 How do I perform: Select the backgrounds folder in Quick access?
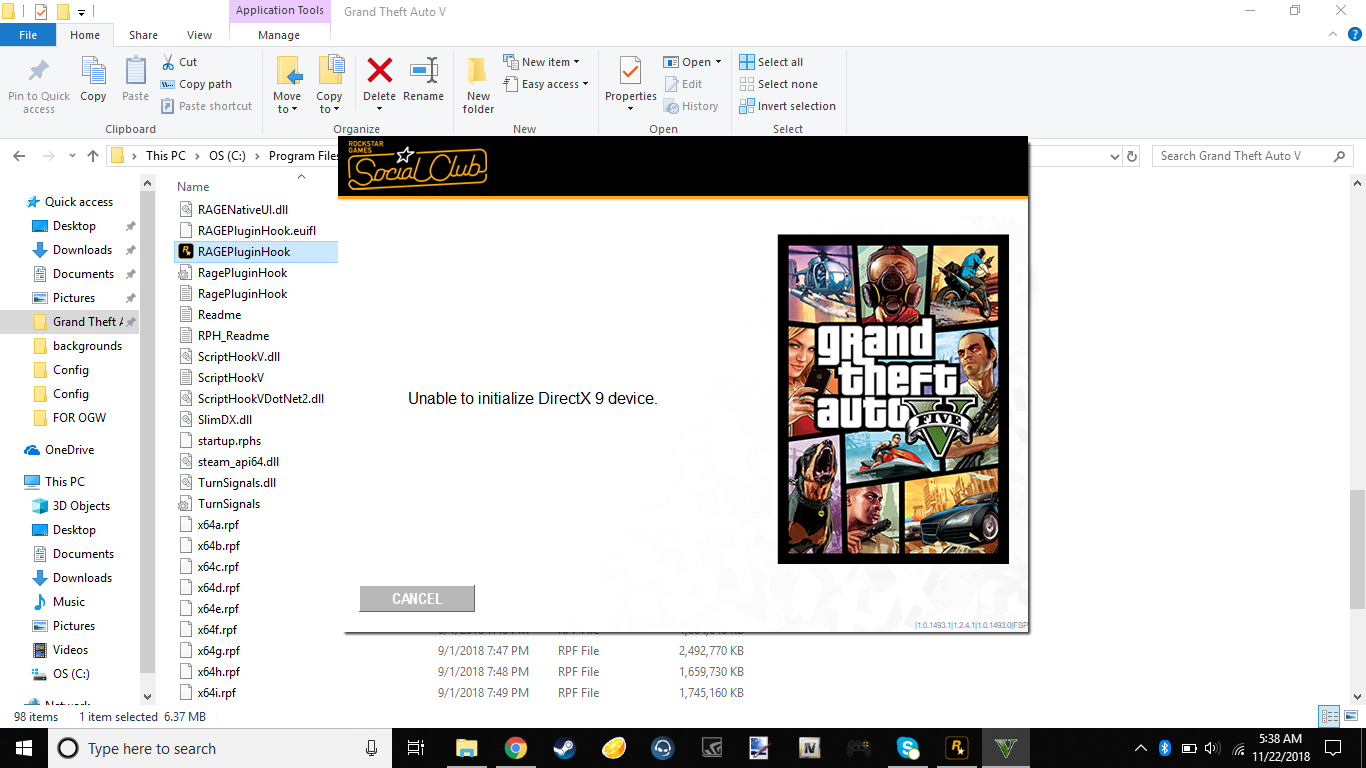(87, 346)
